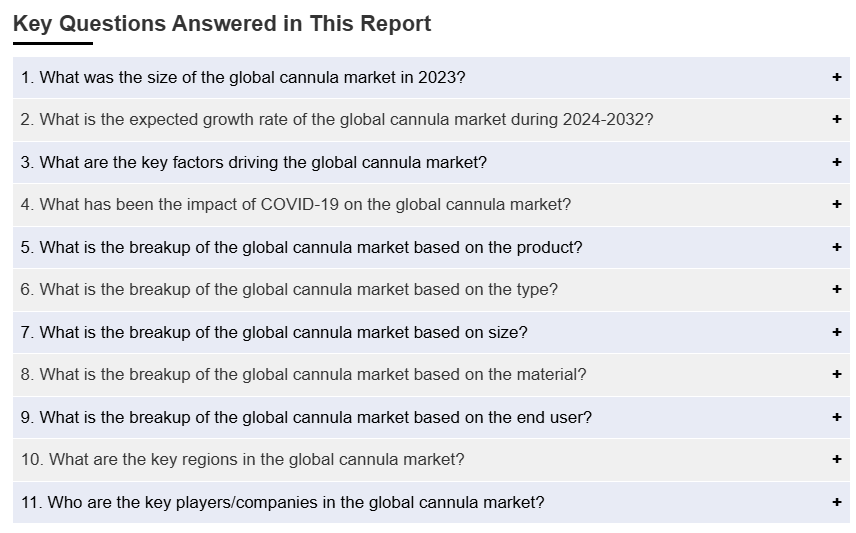The image size is (856, 533).
Task: Expand question 4 about impact of COVID-19
Action: (x=296, y=204)
